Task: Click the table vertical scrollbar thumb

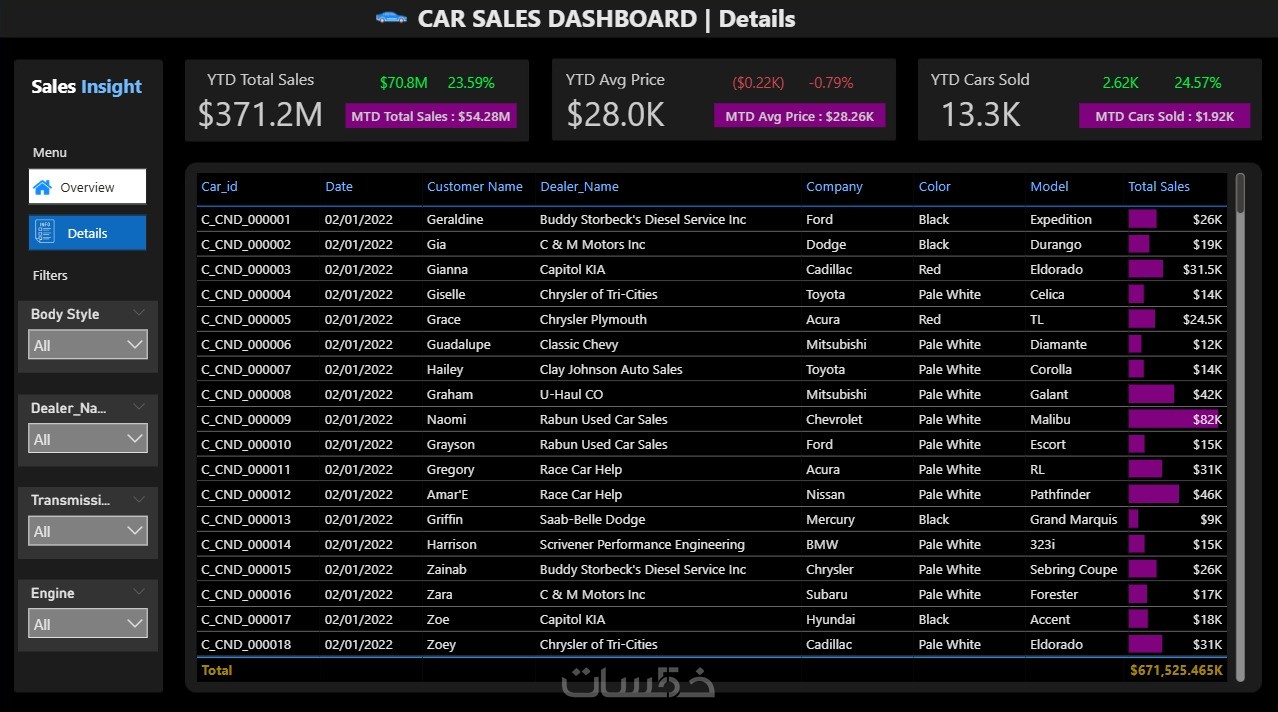Action: coord(1240,193)
